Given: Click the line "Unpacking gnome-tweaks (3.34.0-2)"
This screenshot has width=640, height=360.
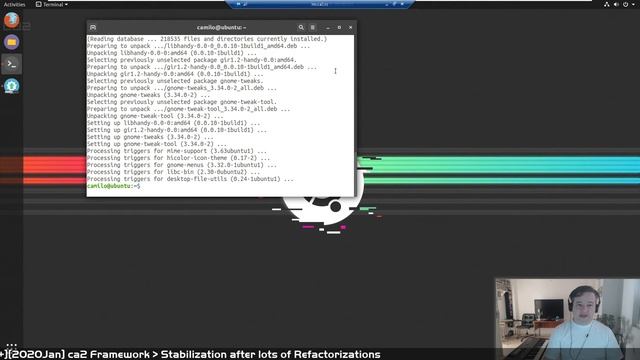Looking at the screenshot, I should click(x=149, y=95).
